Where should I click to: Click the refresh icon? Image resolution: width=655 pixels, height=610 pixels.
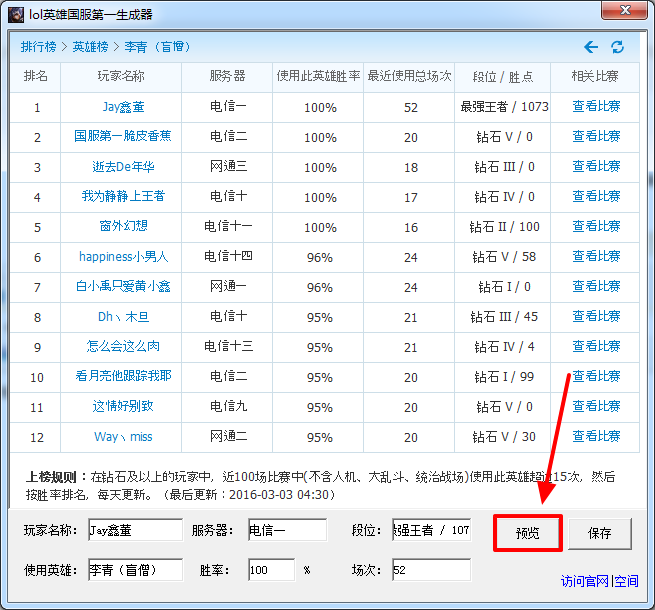[x=618, y=47]
